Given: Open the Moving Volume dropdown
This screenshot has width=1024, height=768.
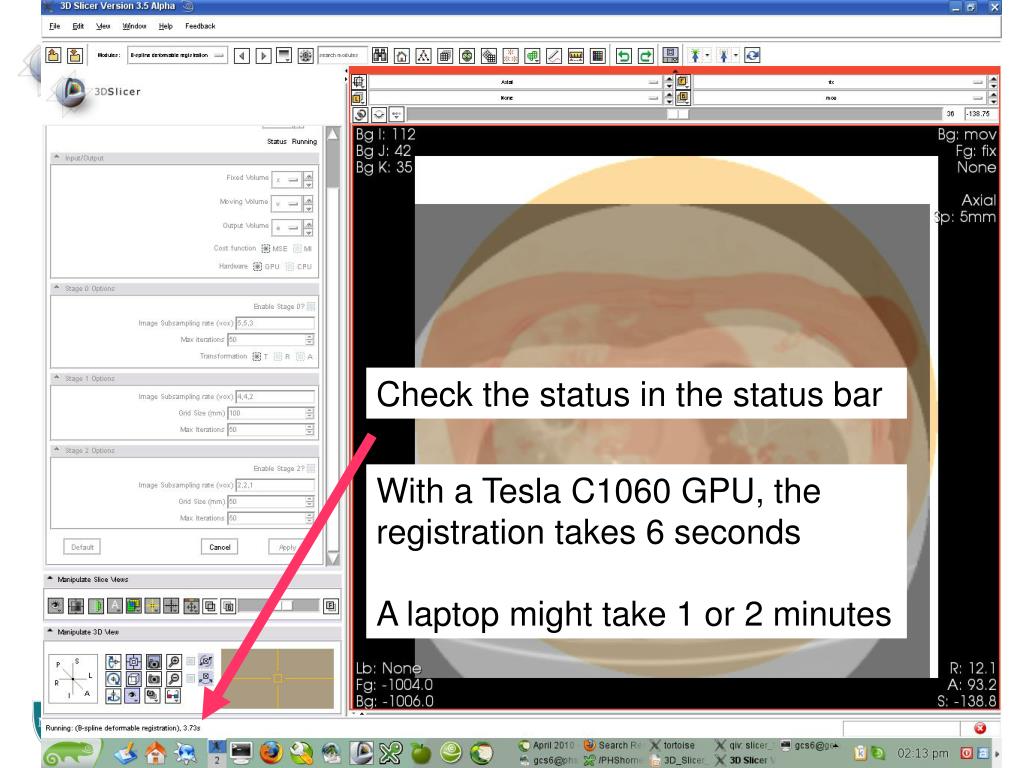Looking at the screenshot, I should [x=287, y=204].
